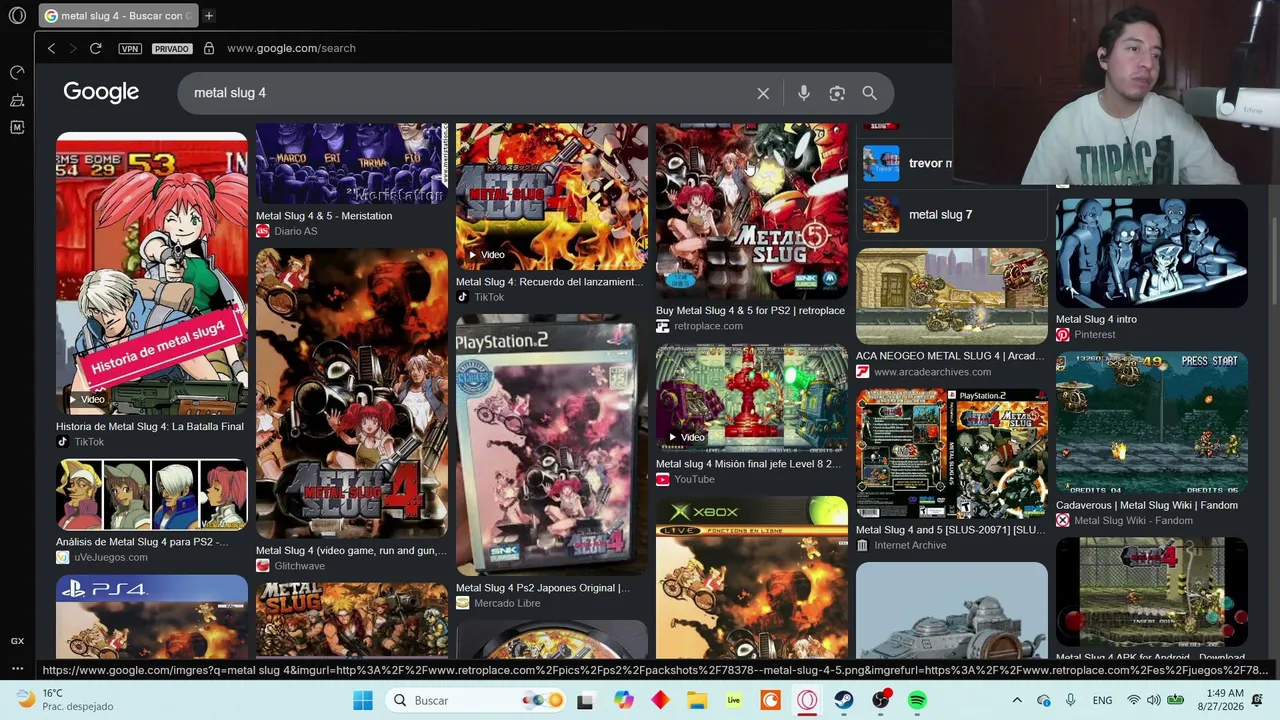This screenshot has height=720, width=1280.
Task: Open the four character portraits thumbnail
Action: coord(152,495)
